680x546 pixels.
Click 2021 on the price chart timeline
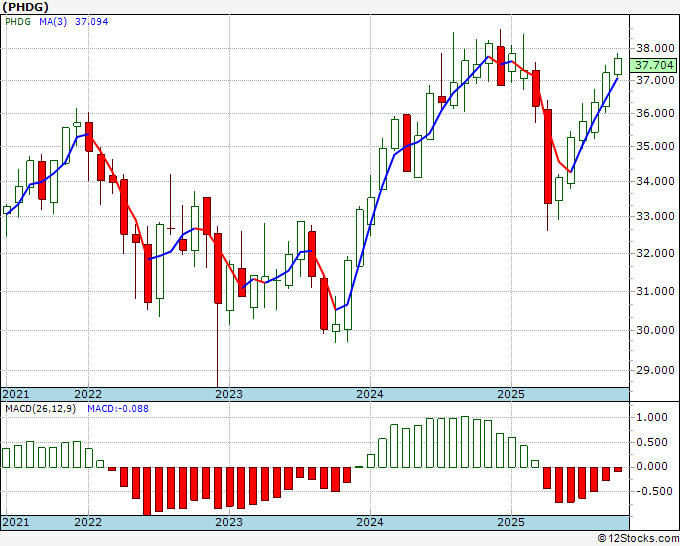tap(16, 394)
